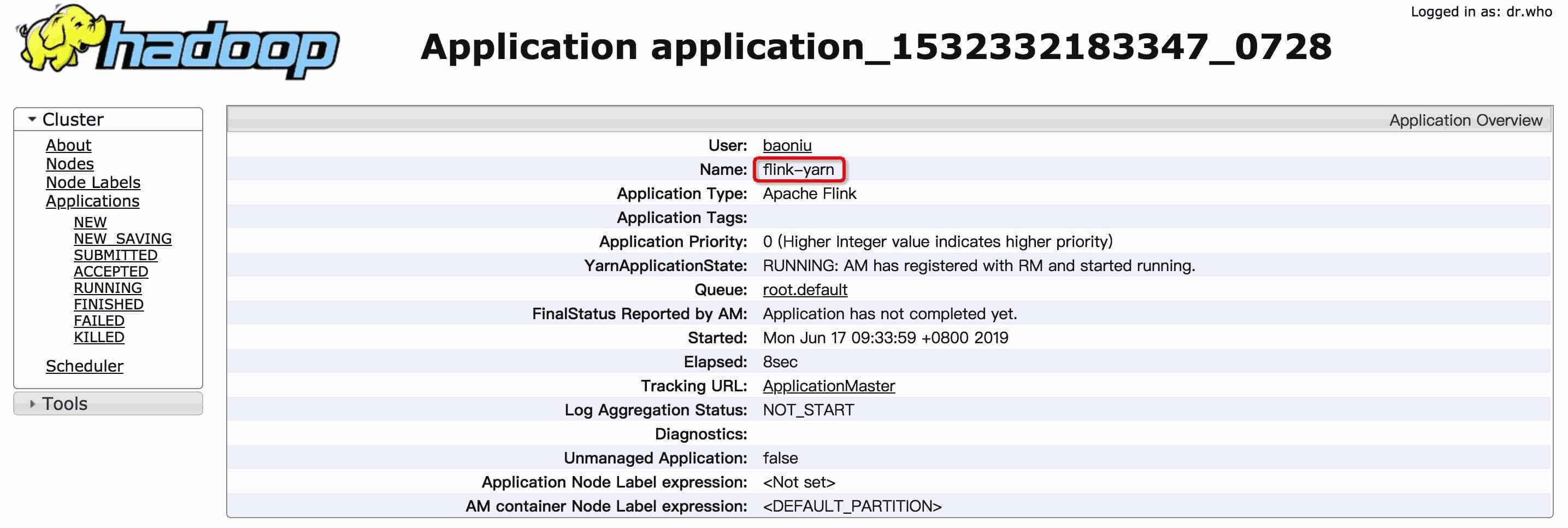Viewport: 1568px width, 528px height.
Task: Click the NOT_START log aggregation status
Action: (807, 410)
